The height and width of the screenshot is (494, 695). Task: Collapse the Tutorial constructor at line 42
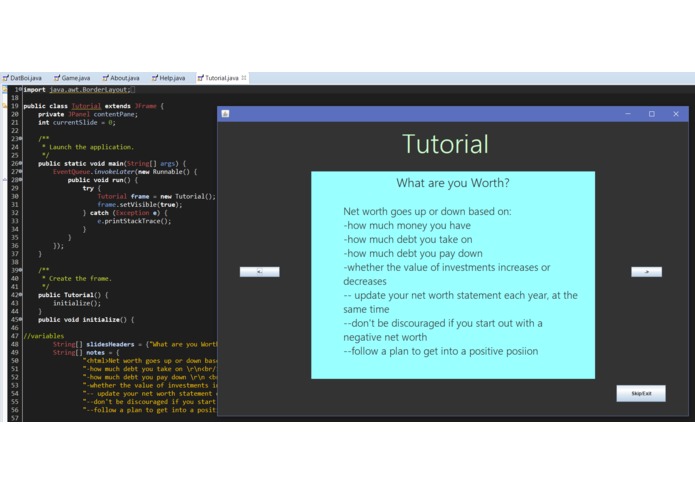[x=20, y=295]
